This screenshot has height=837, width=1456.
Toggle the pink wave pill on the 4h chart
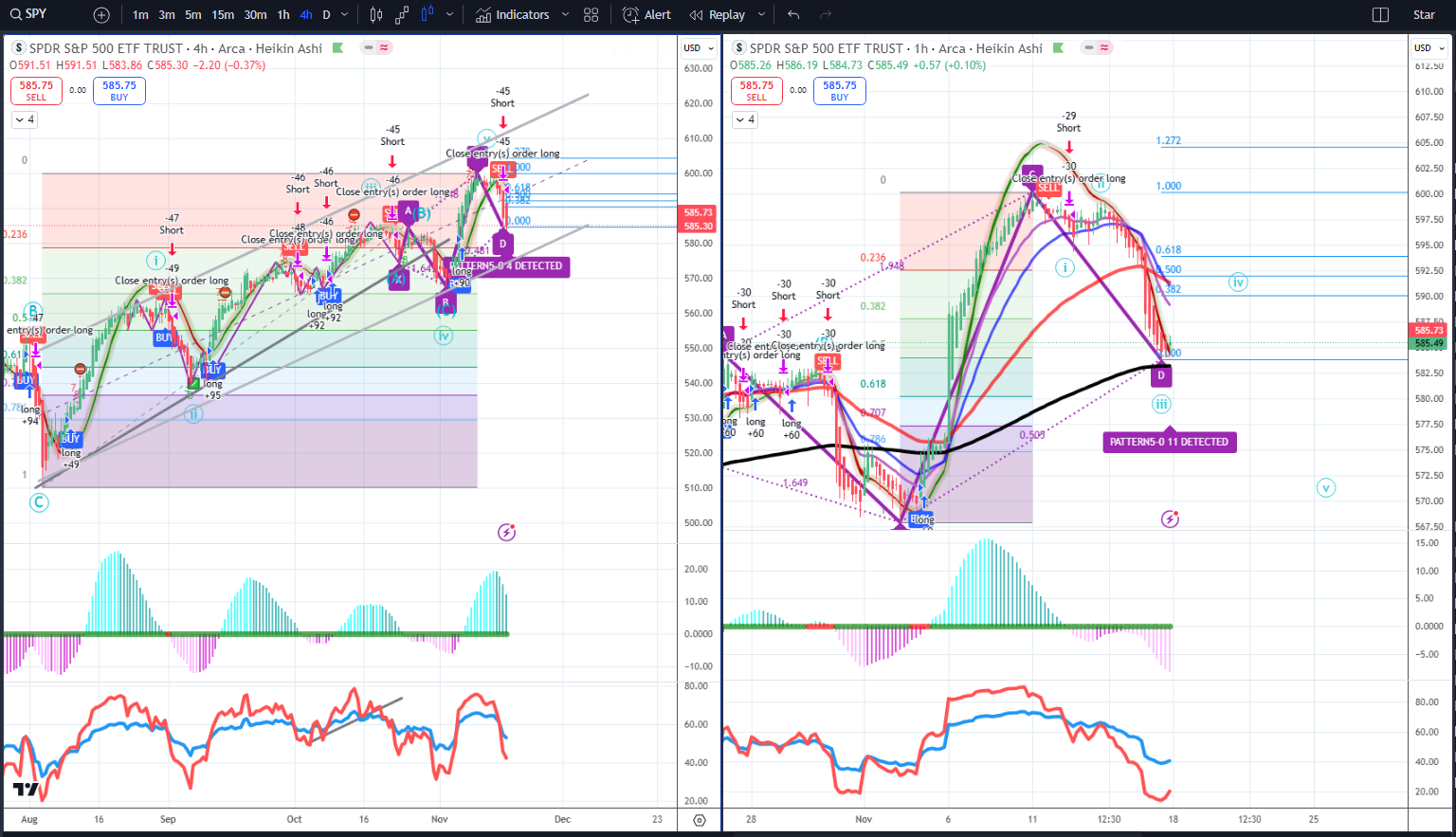click(x=384, y=47)
